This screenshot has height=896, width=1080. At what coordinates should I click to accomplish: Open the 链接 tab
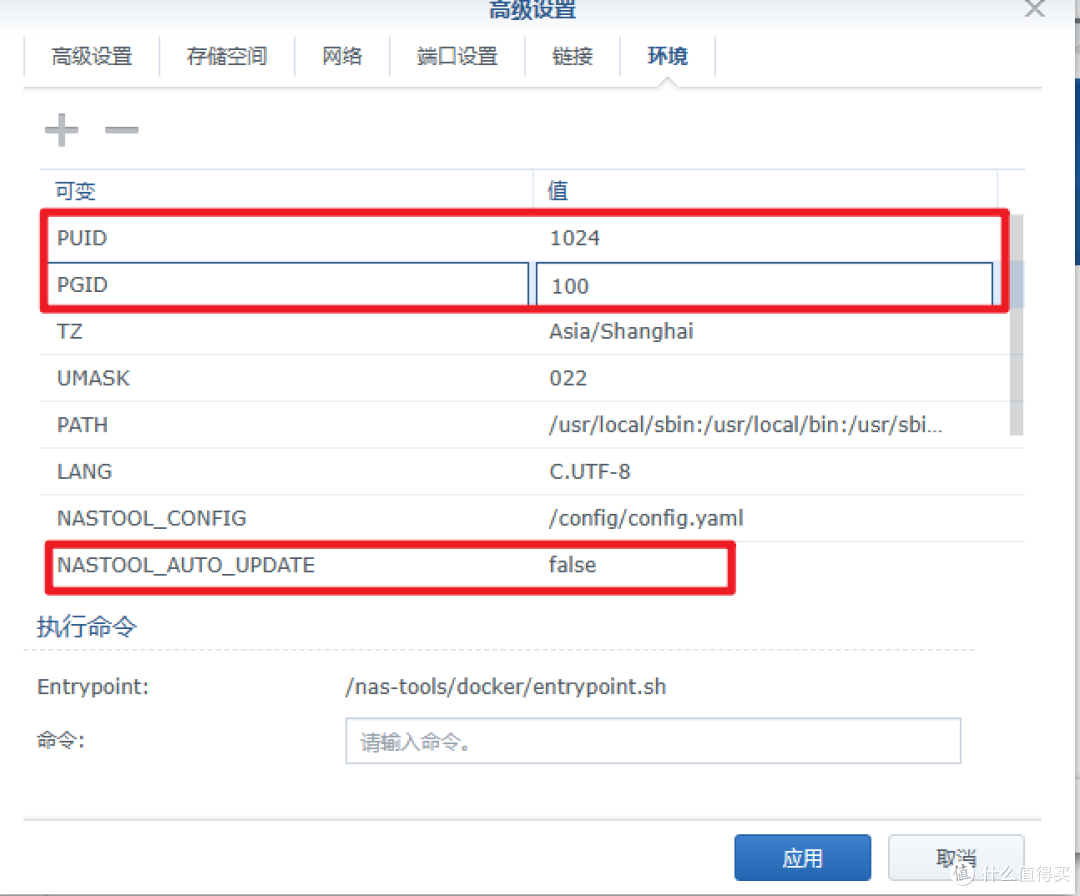coord(572,57)
